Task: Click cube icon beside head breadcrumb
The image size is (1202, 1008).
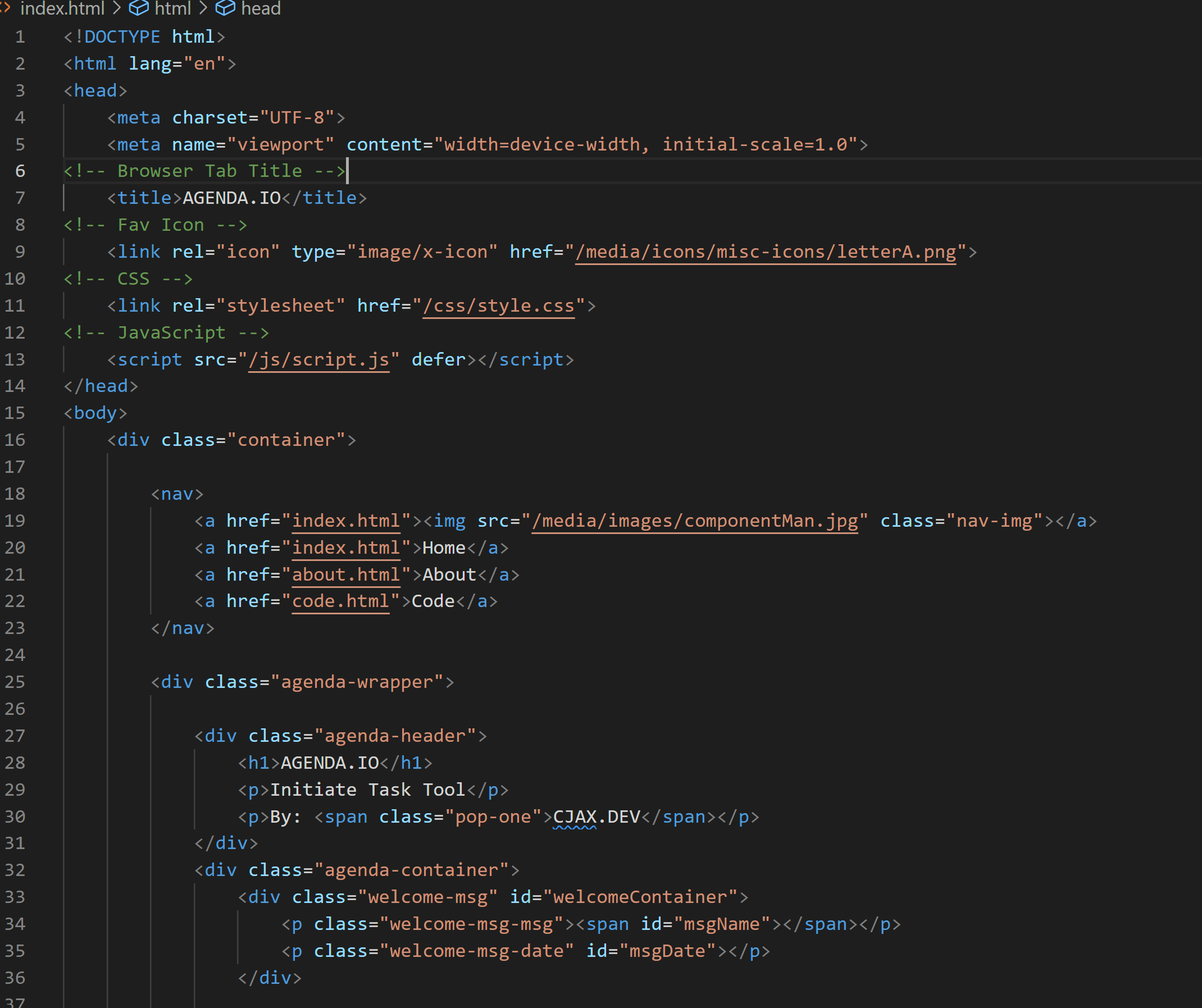Action: (x=225, y=8)
